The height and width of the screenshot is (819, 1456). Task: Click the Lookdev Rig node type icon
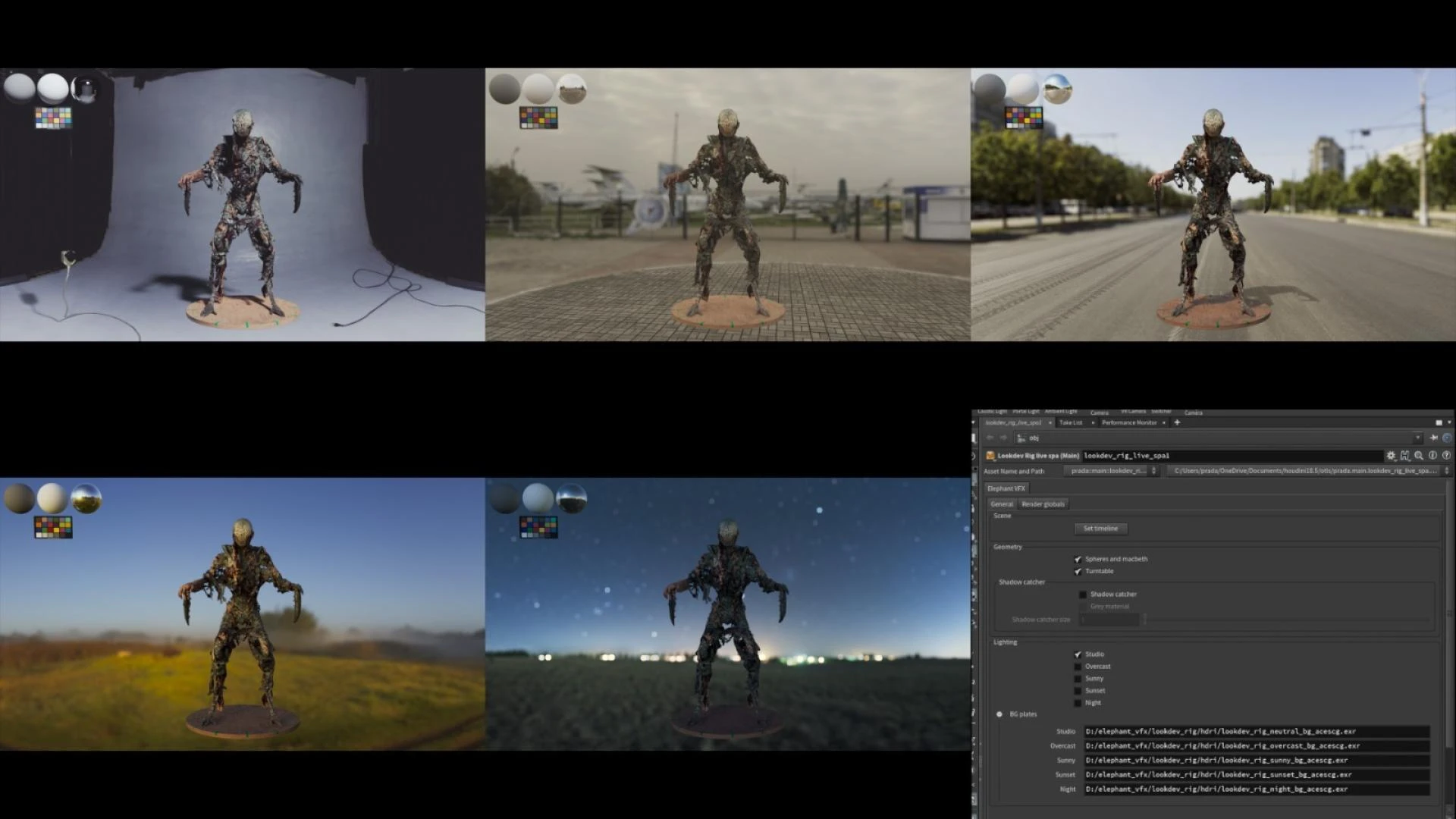click(990, 456)
